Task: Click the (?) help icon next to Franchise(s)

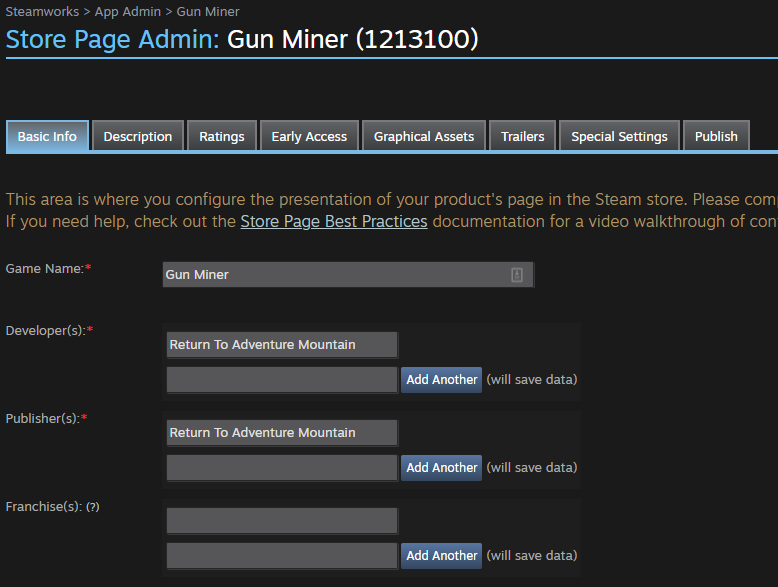Action: 93,507
